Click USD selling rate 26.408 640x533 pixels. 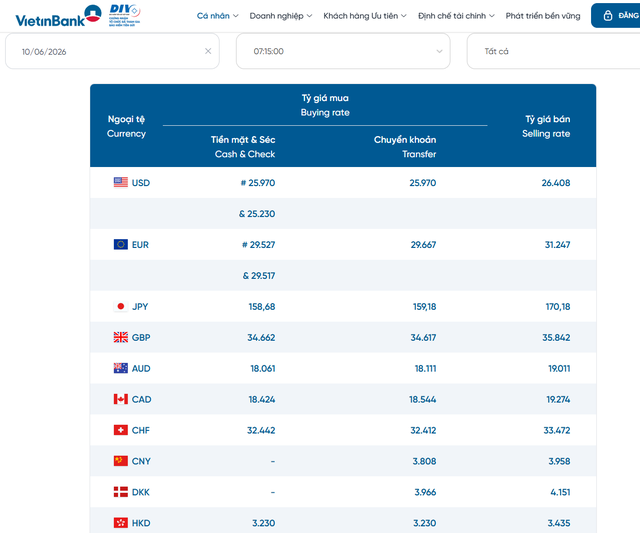pyautogui.click(x=556, y=183)
